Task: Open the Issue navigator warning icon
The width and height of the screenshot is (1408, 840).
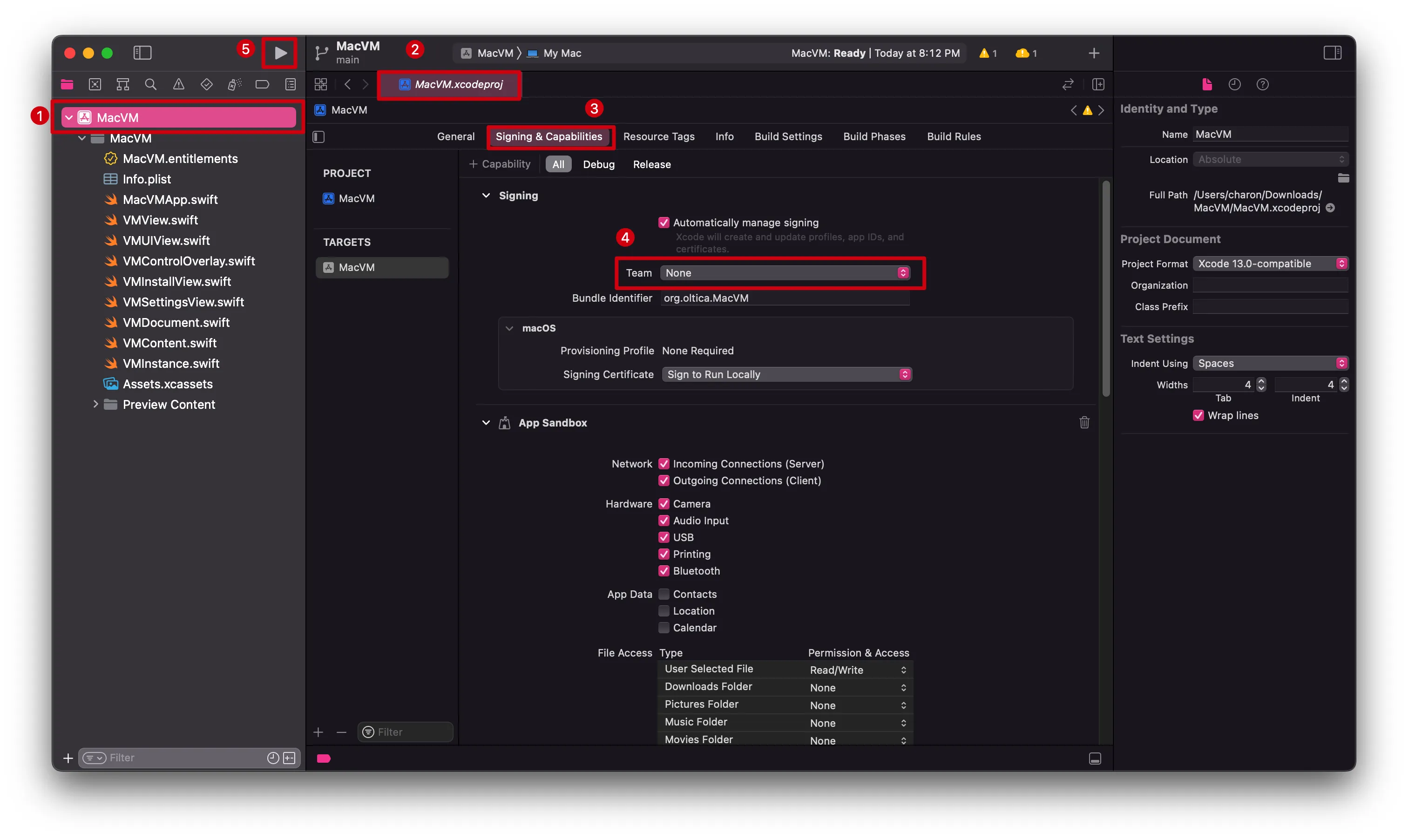Action: [x=179, y=84]
